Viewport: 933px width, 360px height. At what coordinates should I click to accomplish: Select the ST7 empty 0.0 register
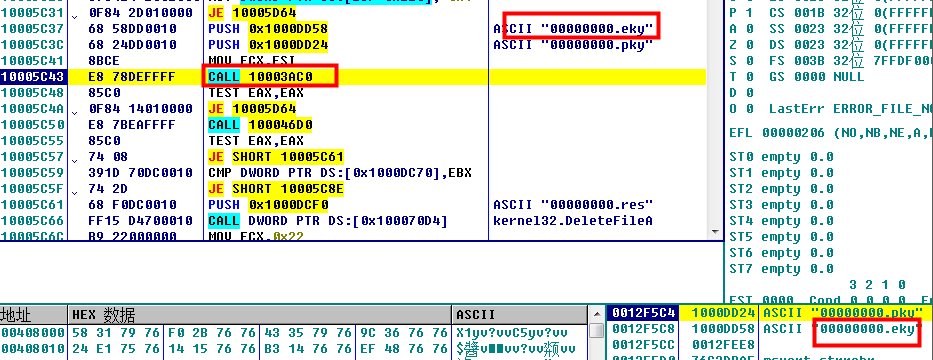point(781,269)
